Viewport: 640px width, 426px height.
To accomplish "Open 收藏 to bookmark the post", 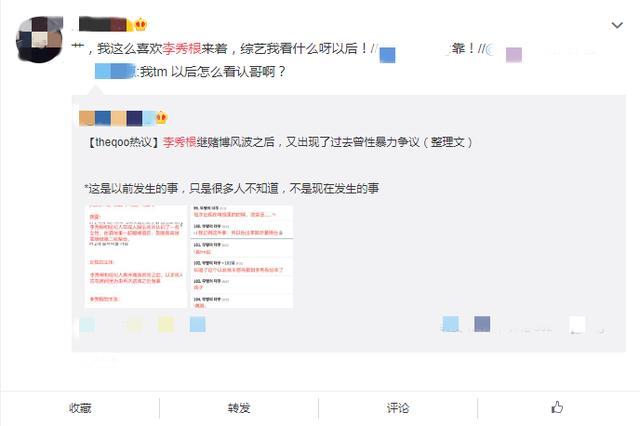I will pos(80,408).
